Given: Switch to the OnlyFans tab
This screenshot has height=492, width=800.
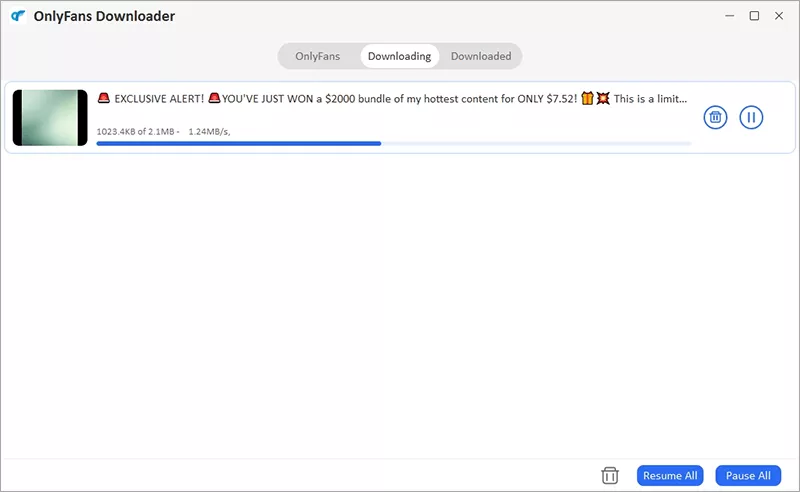Looking at the screenshot, I should (317, 56).
